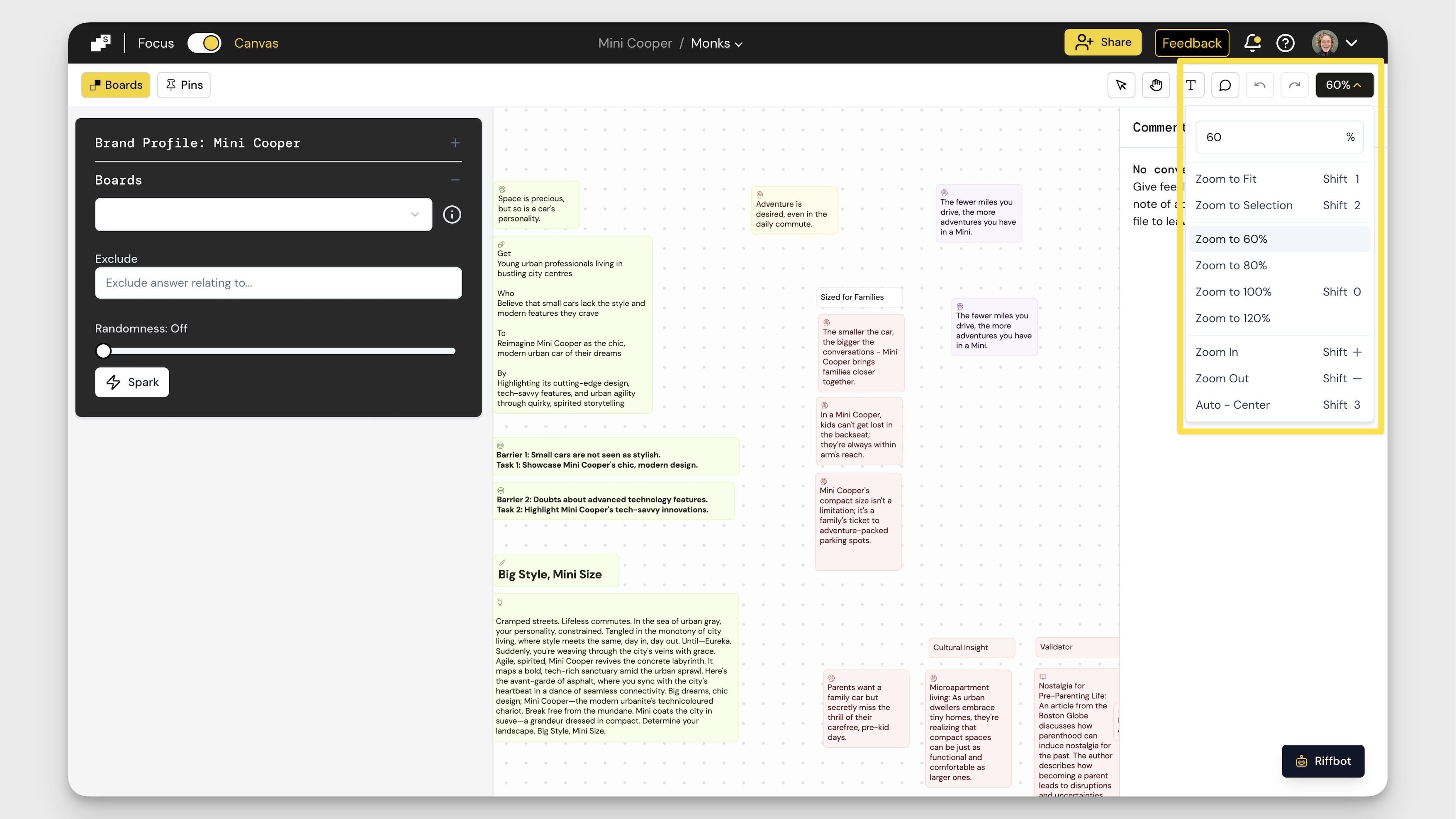Click the undo arrow

tap(1259, 85)
